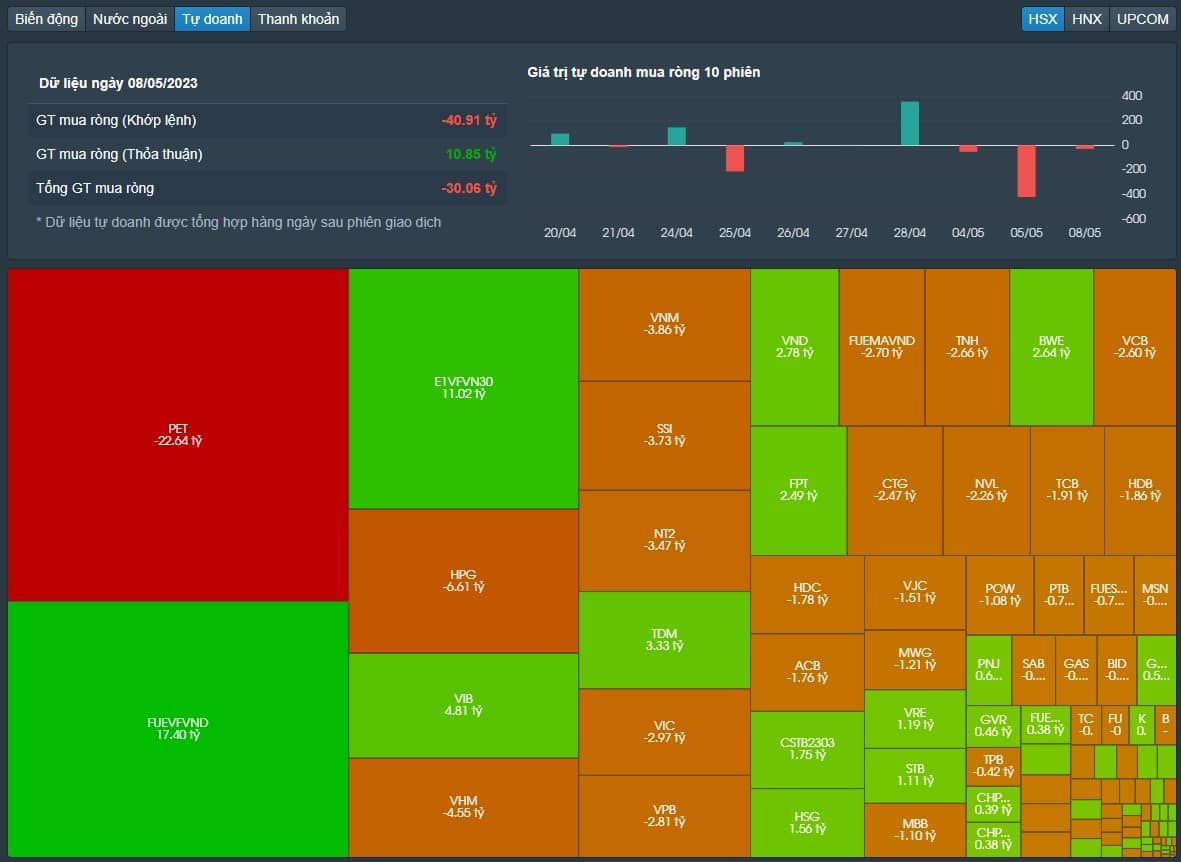Open the CTG treemap block

tap(895, 491)
